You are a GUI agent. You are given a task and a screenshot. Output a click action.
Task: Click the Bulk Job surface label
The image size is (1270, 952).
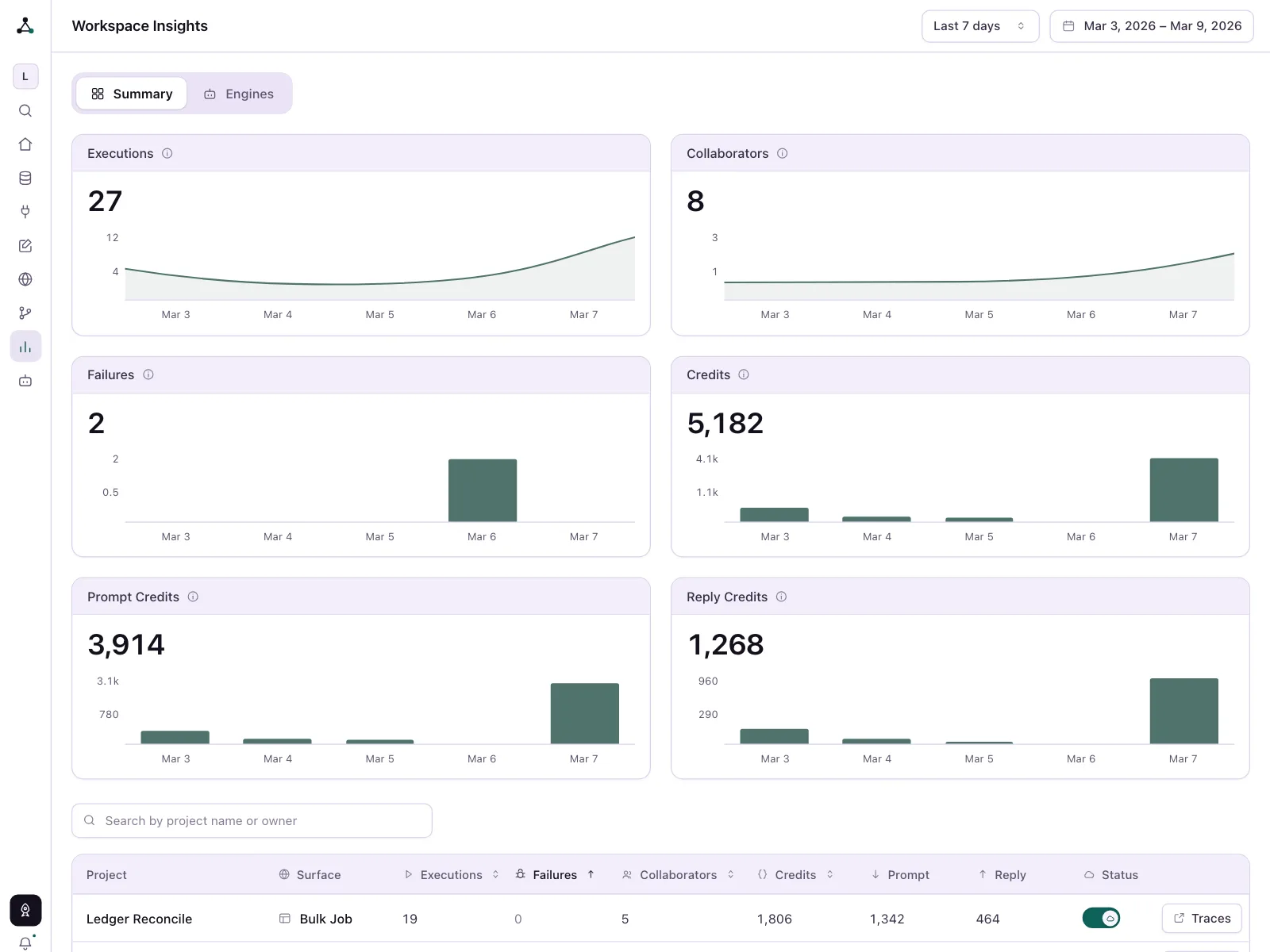click(326, 919)
